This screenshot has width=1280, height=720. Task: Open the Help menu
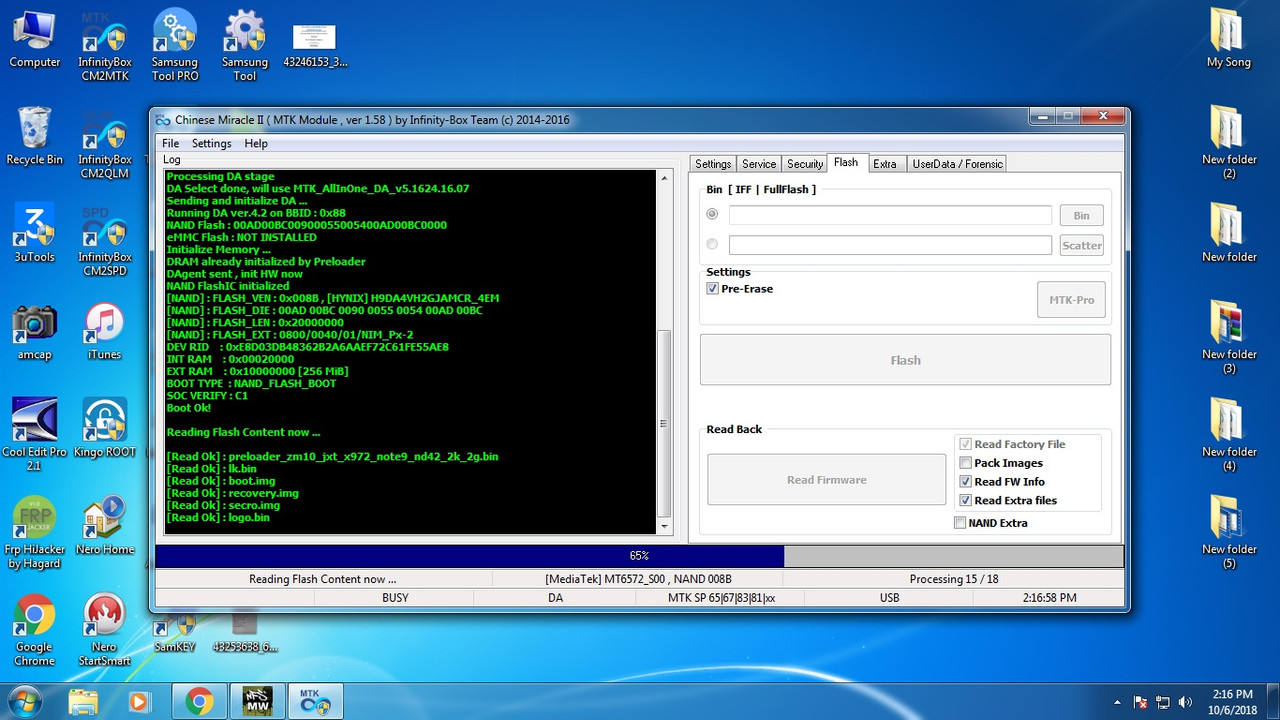pos(256,143)
